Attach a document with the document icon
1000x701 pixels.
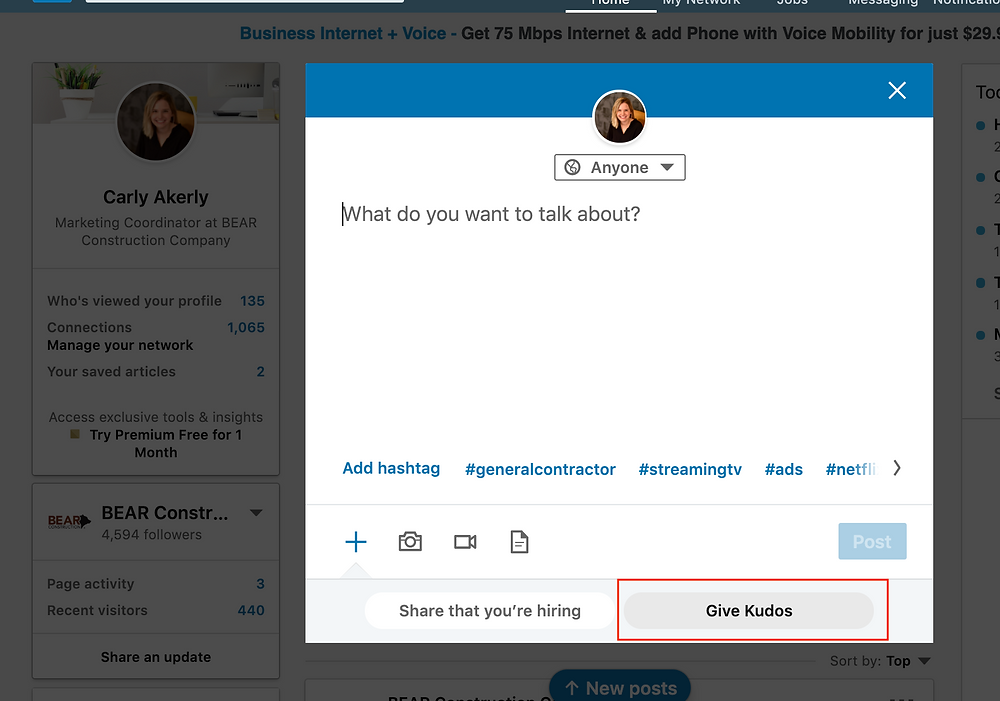pyautogui.click(x=519, y=542)
